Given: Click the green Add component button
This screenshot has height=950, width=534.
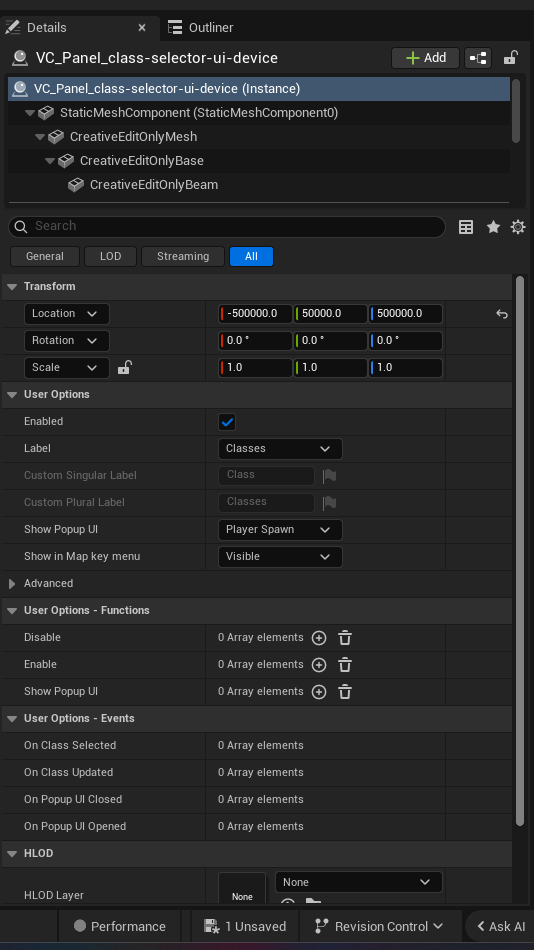Looking at the screenshot, I should (x=425, y=58).
